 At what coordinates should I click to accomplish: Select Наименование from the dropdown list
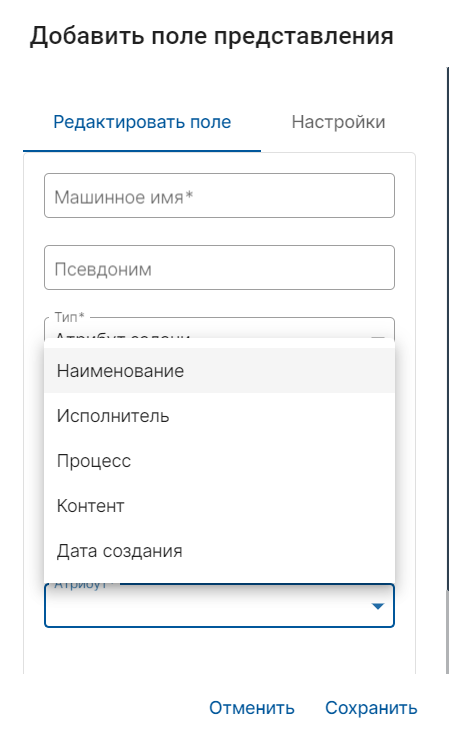(x=219, y=371)
